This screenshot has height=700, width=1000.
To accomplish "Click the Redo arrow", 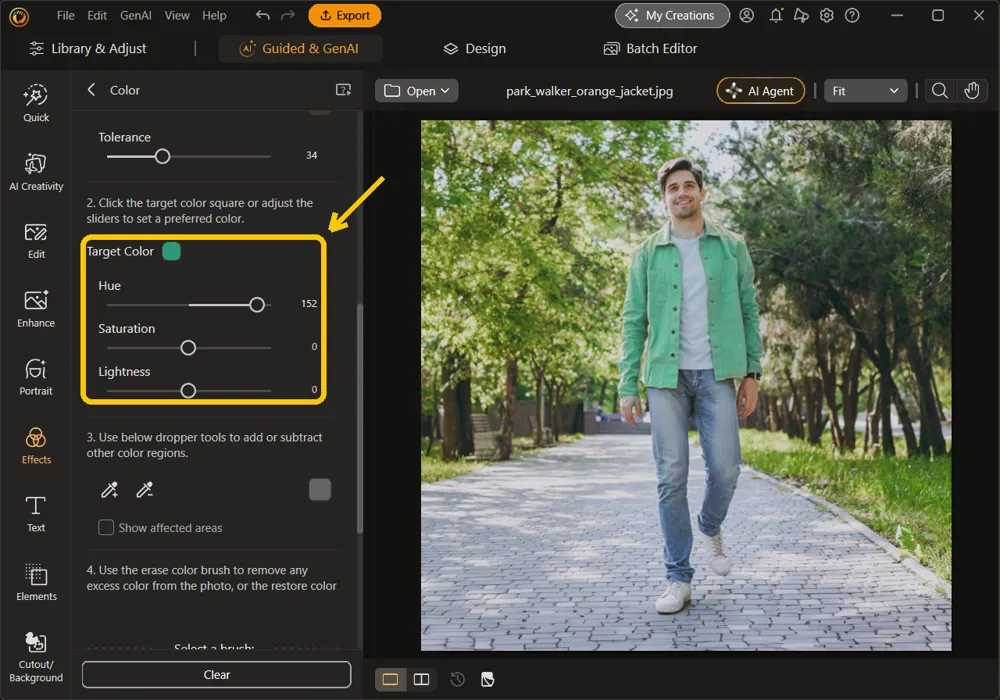I will coord(288,15).
